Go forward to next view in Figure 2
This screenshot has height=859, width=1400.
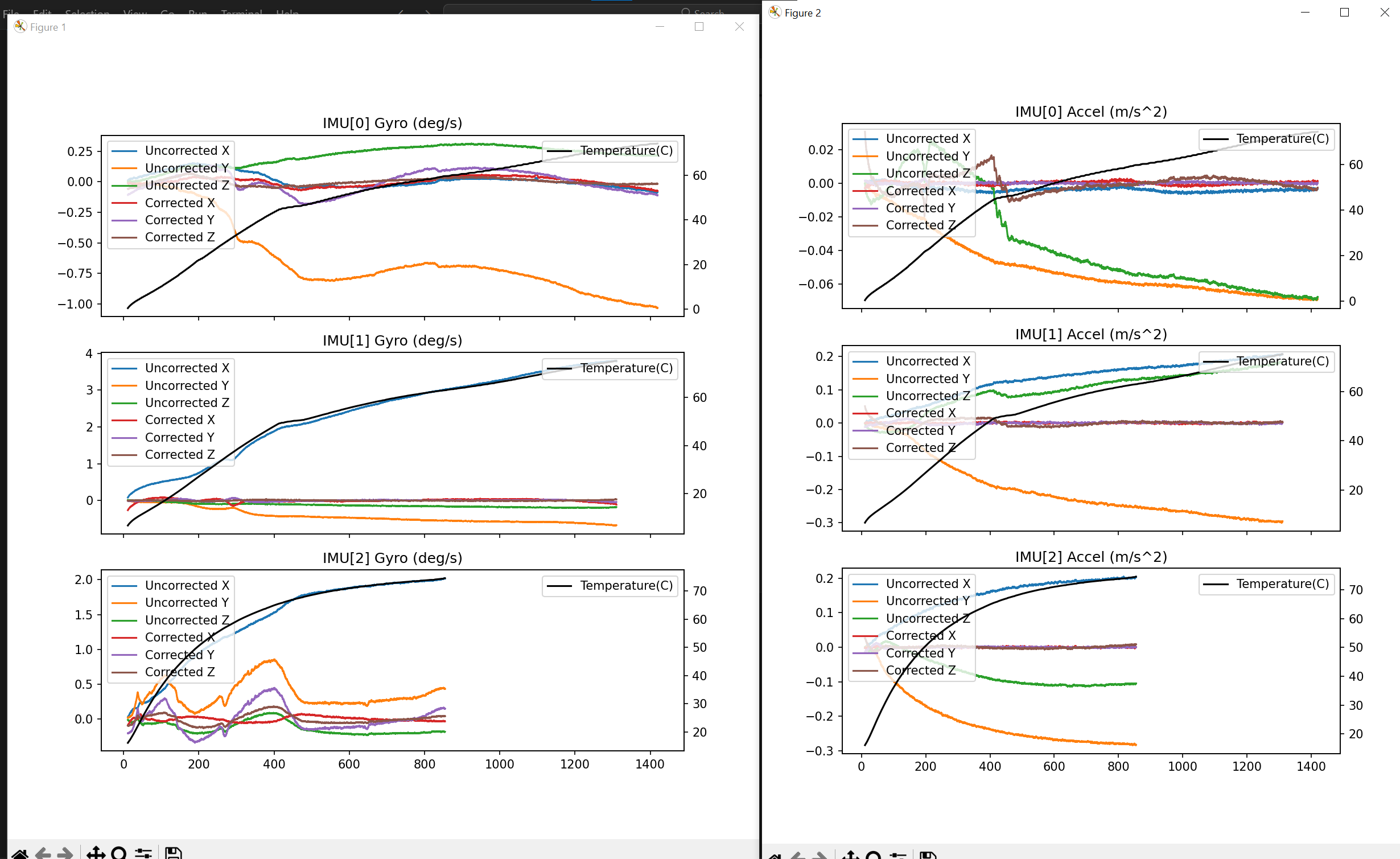[820, 856]
